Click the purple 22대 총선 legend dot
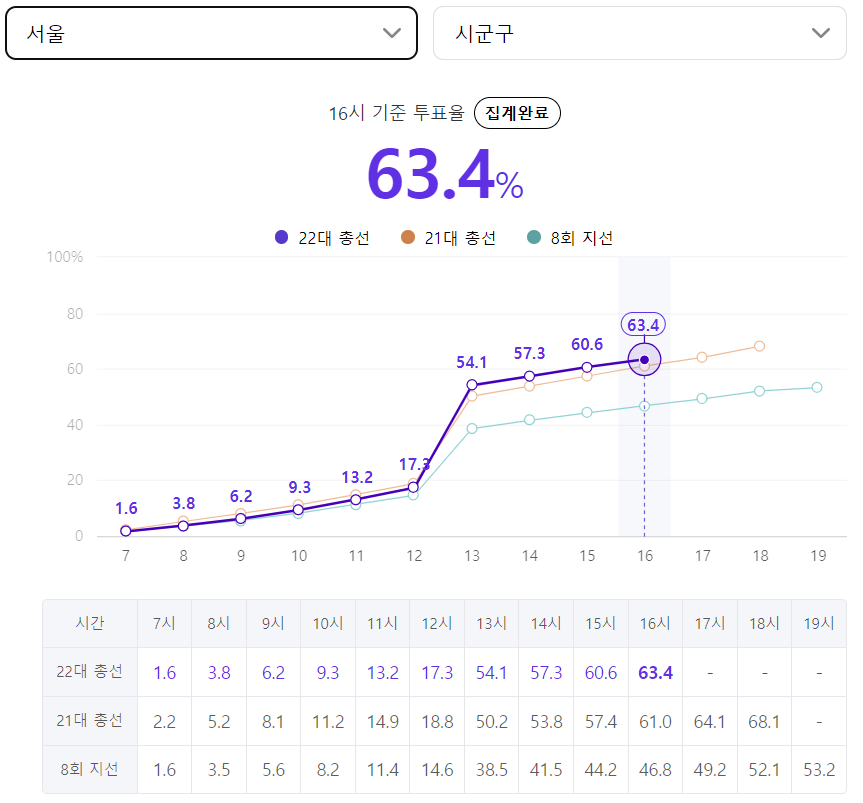Viewport: 863px width, 803px height. (281, 237)
